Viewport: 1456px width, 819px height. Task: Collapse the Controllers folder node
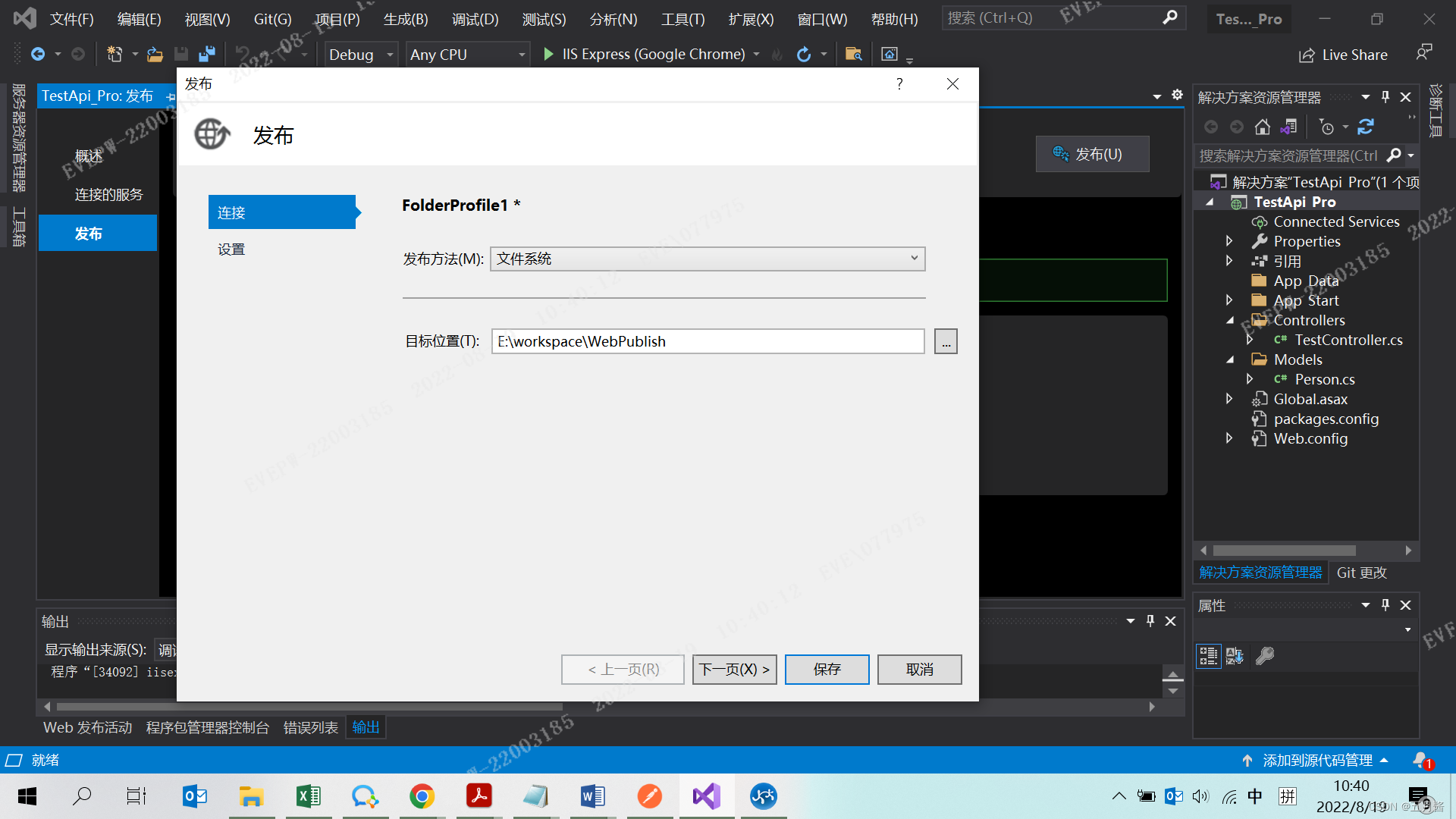[1230, 320]
